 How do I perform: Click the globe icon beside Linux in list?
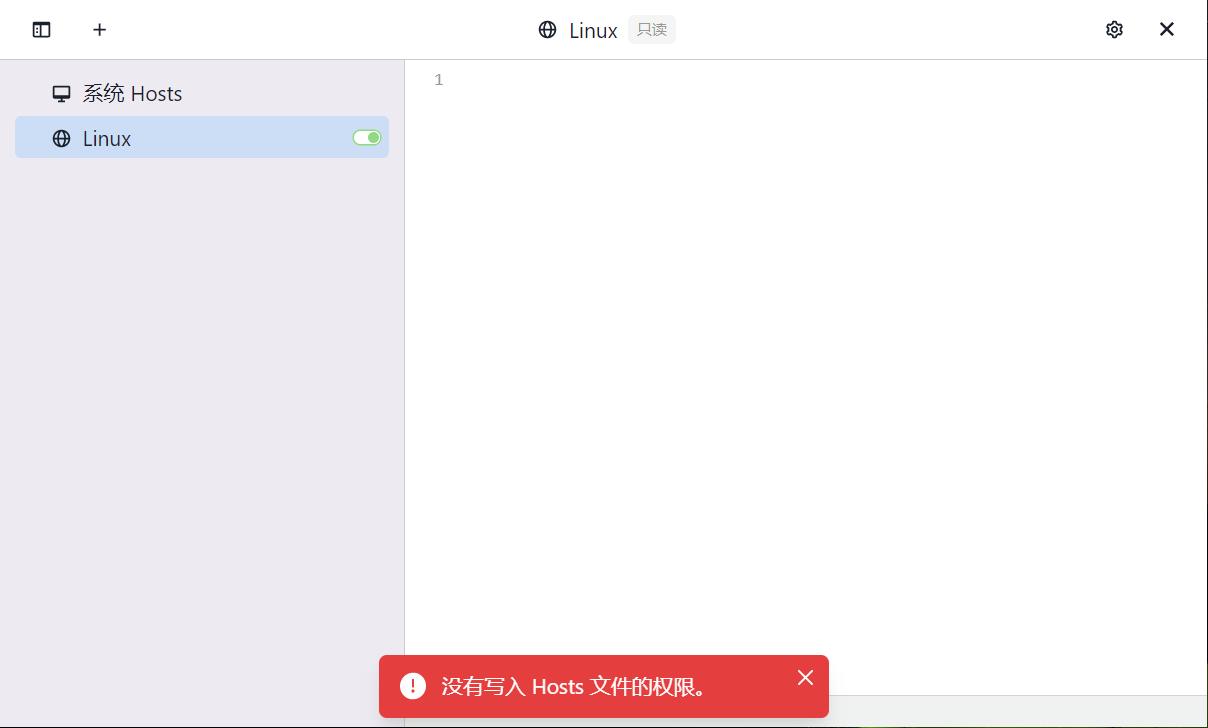[x=62, y=139]
